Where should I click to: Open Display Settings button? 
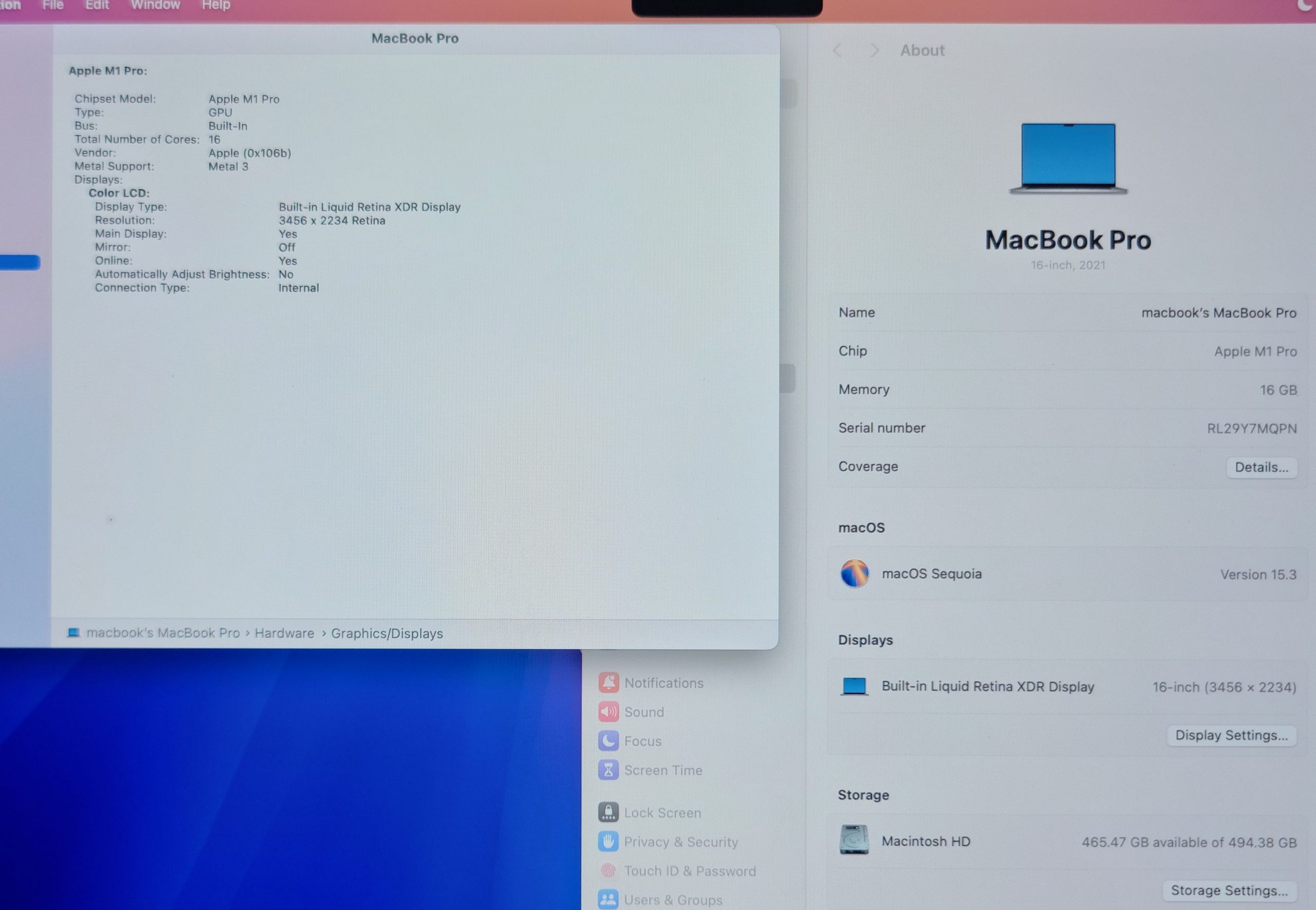(1231, 735)
